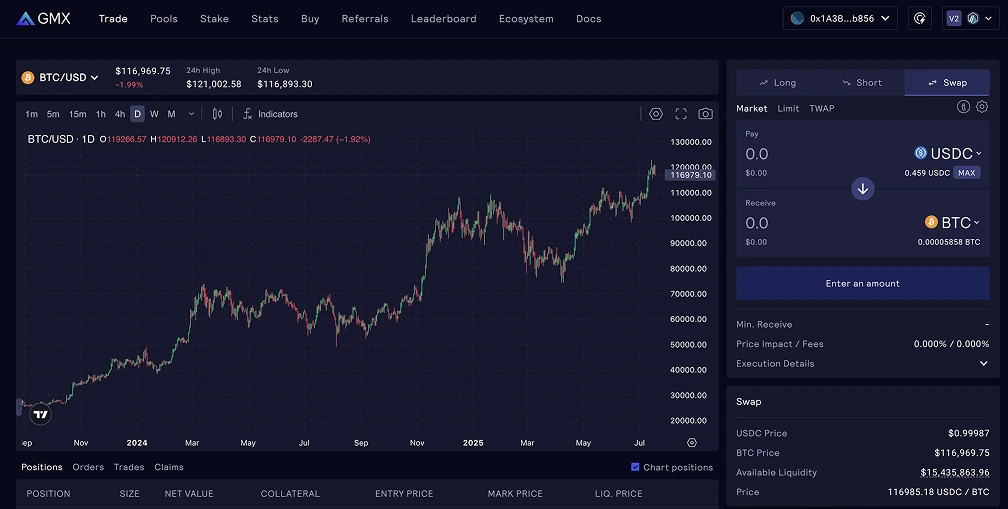
Task: Open wallet address 0x1A3B...b856 dropdown
Action: point(840,19)
